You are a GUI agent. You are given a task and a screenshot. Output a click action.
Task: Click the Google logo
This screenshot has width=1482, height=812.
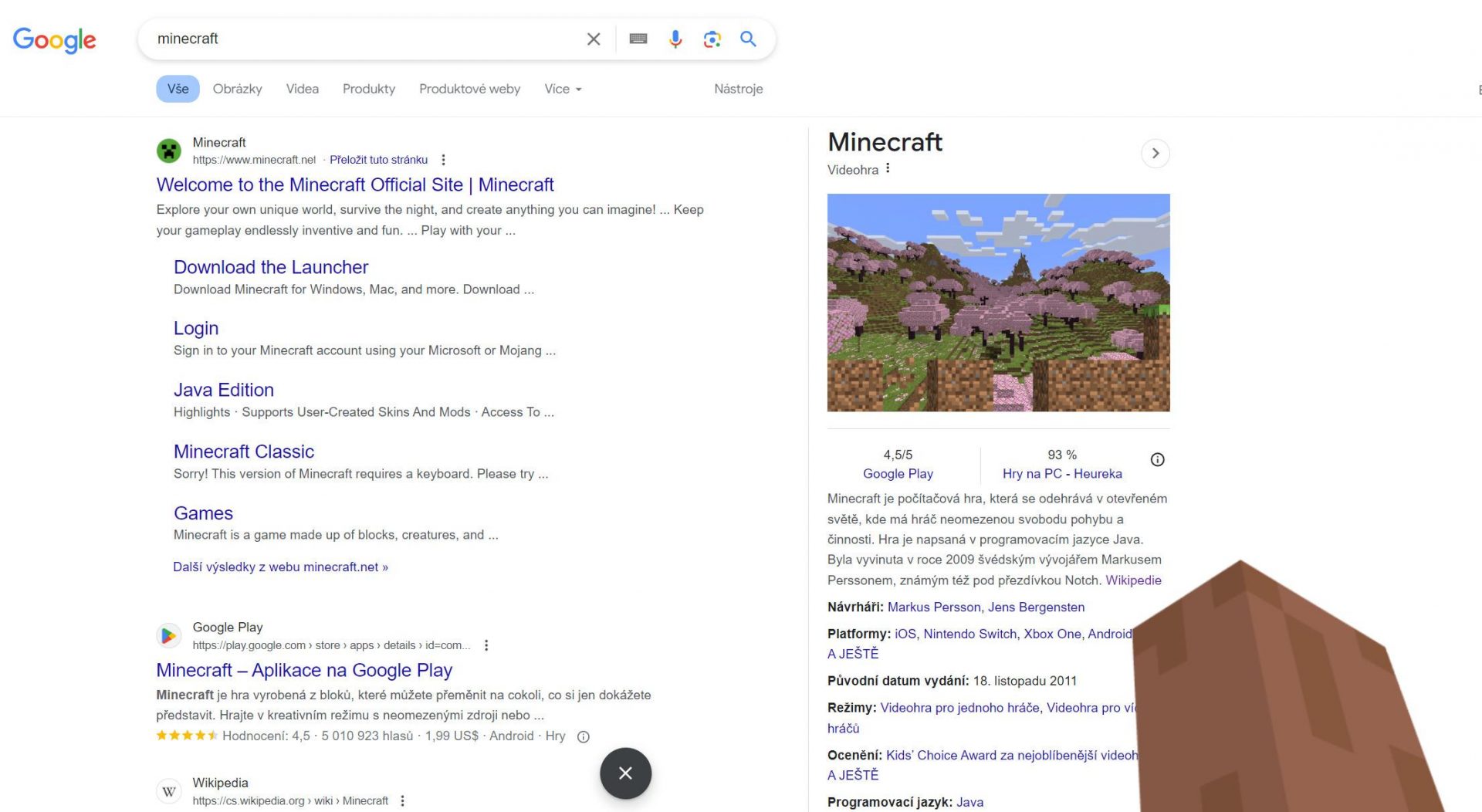pyautogui.click(x=54, y=39)
